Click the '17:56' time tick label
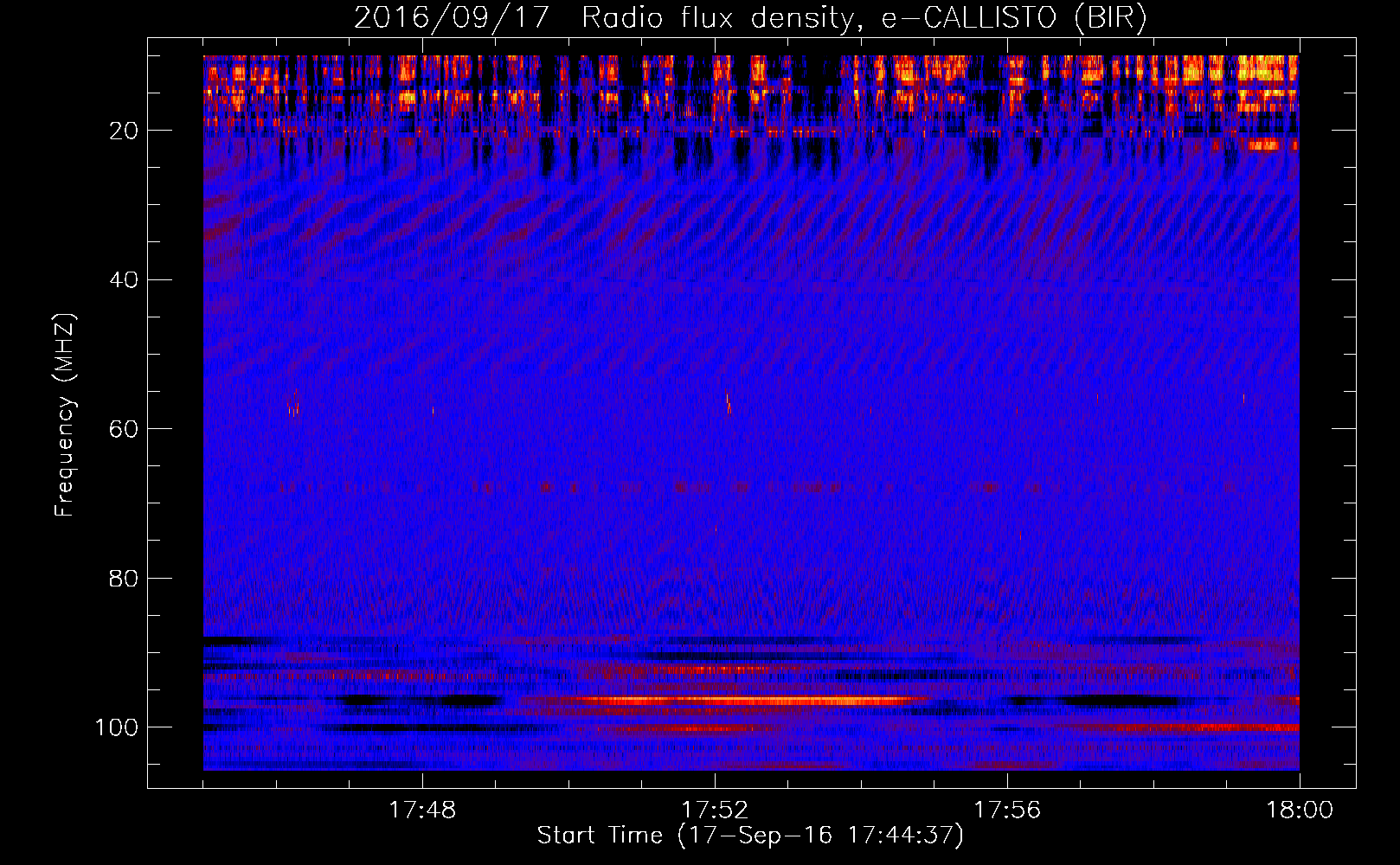 point(1007,811)
